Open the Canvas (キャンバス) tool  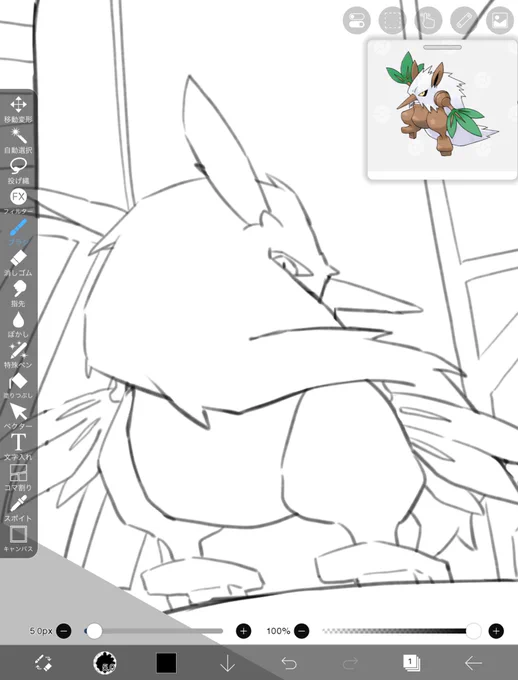click(x=18, y=539)
